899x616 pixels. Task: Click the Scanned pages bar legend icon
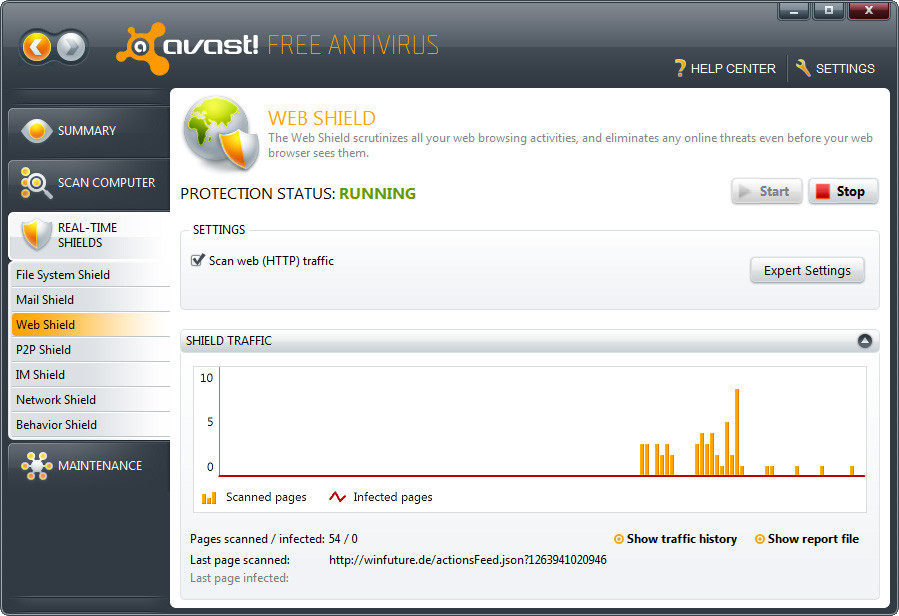209,497
